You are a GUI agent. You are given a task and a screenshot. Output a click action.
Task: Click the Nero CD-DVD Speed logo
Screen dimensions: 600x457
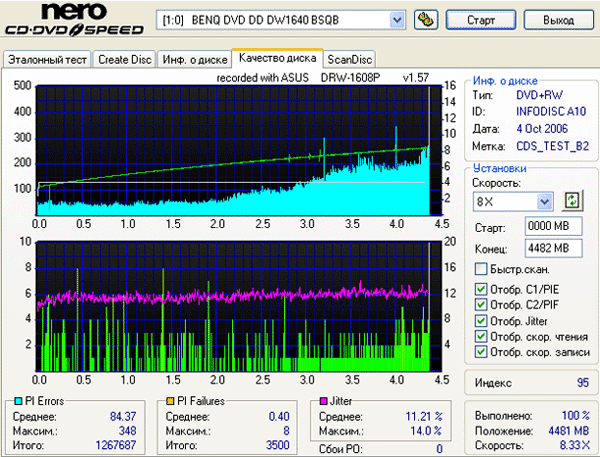[x=76, y=21]
